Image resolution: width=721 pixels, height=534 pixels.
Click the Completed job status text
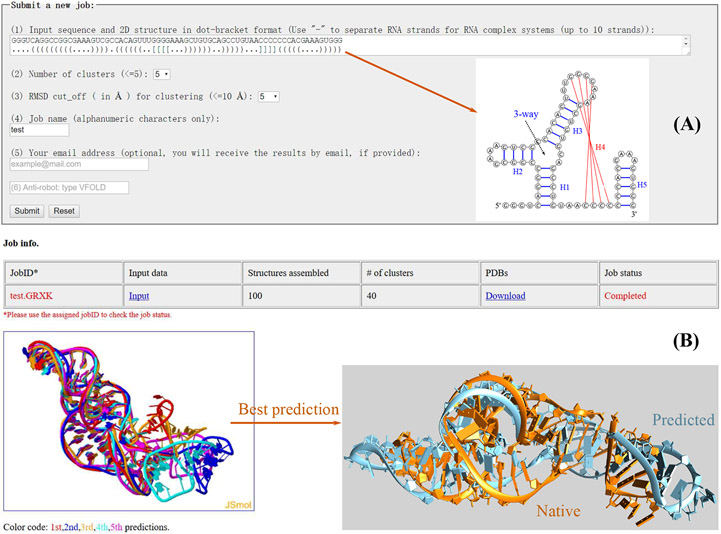coord(625,296)
